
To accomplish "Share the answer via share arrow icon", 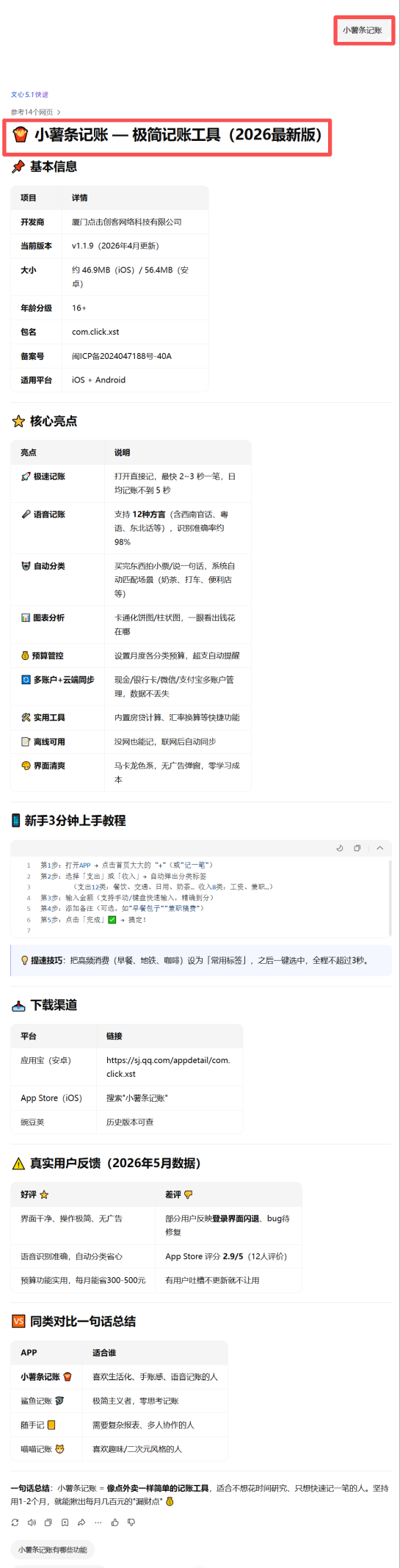I will [81, 1522].
